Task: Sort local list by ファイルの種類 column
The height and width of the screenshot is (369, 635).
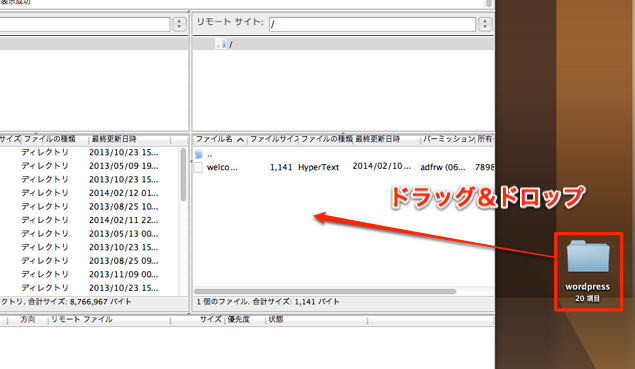Action: pos(55,139)
